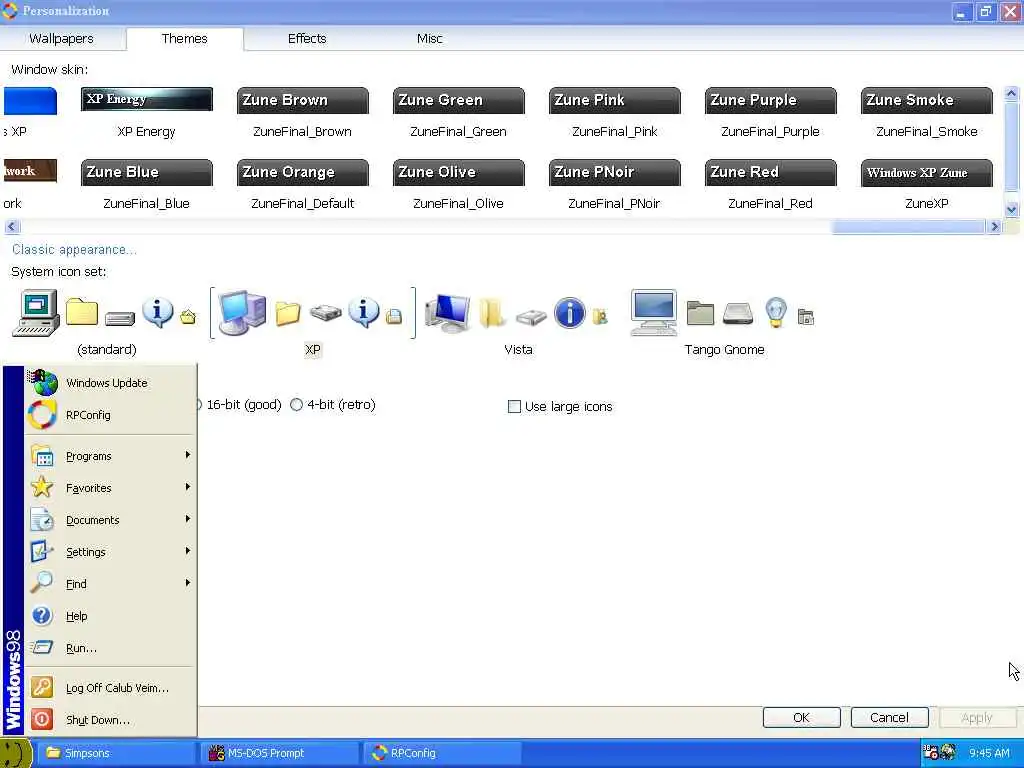The height and width of the screenshot is (768, 1024).
Task: Open the Themes tab
Action: point(185,39)
